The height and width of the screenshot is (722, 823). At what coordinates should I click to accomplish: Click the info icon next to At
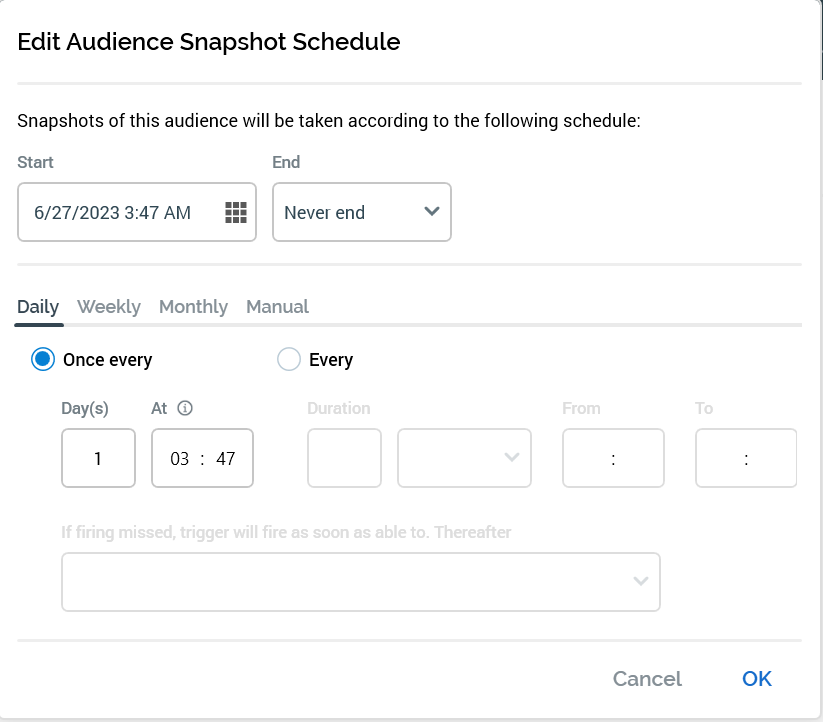[184, 408]
